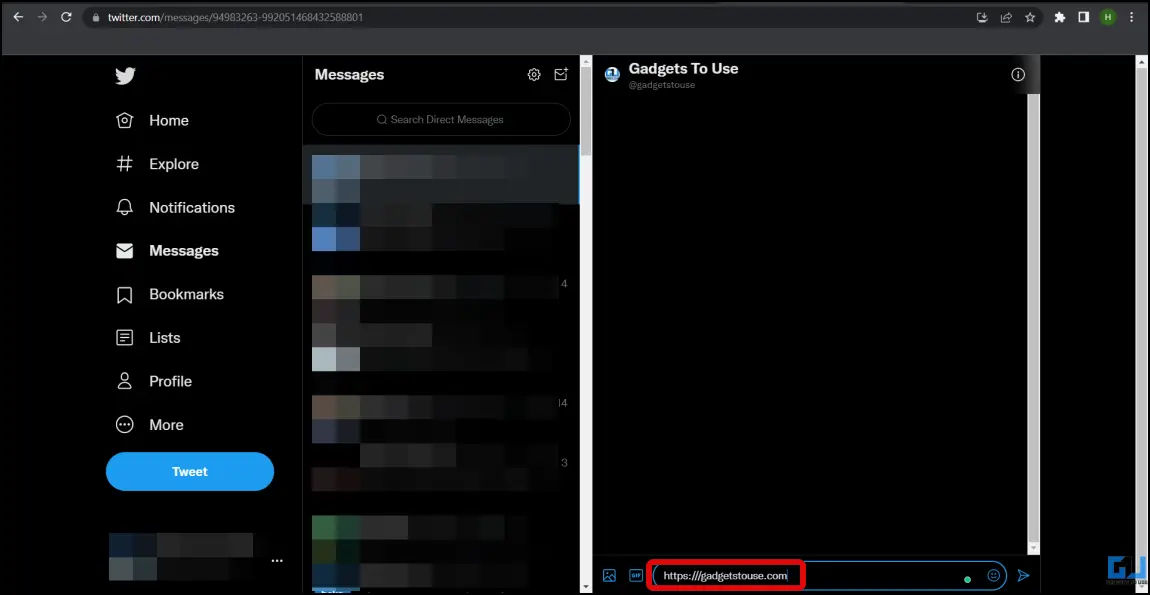The width and height of the screenshot is (1150, 595).
Task: Open Messages settings gear
Action: click(x=534, y=75)
